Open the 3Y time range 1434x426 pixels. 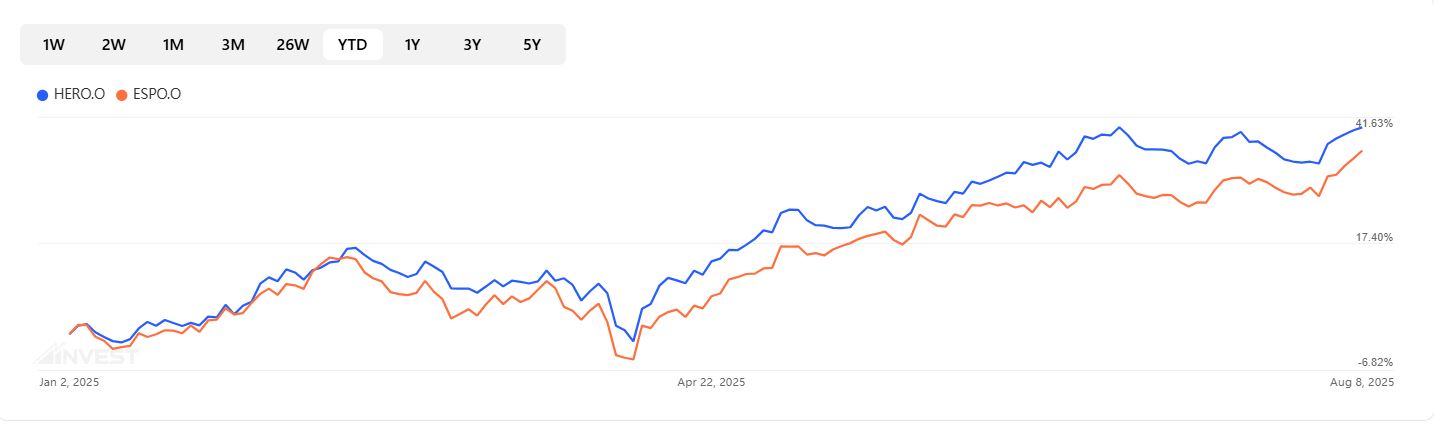click(472, 44)
